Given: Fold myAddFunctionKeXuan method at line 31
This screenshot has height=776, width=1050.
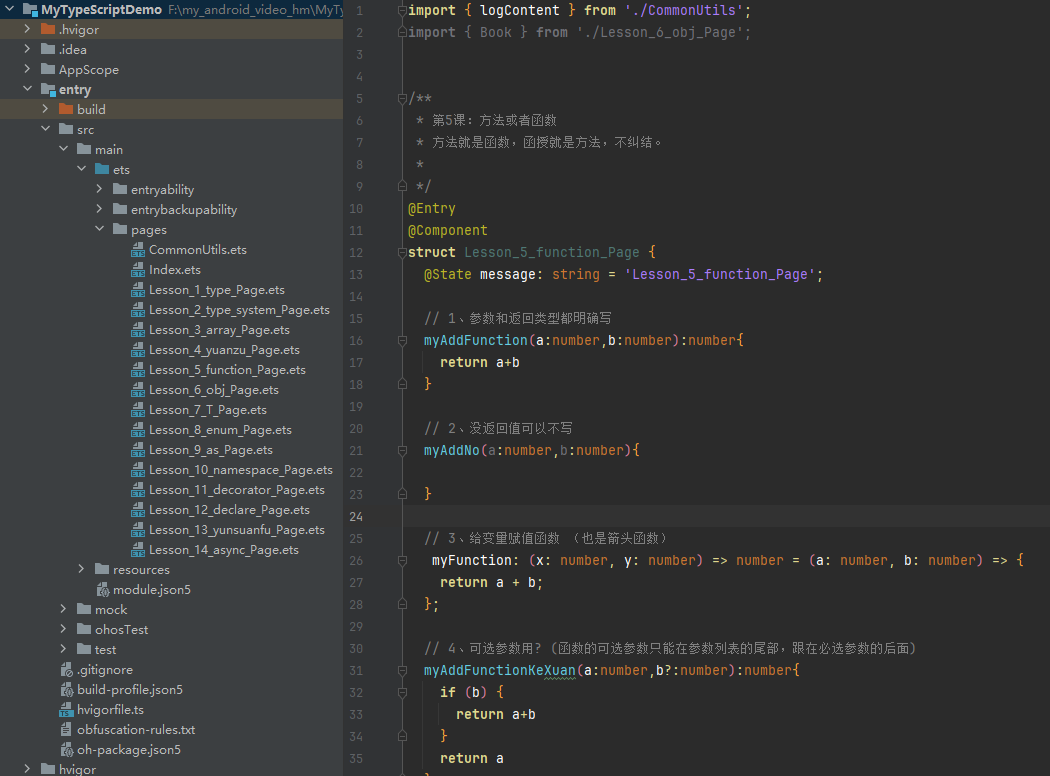Looking at the screenshot, I should tap(402, 670).
